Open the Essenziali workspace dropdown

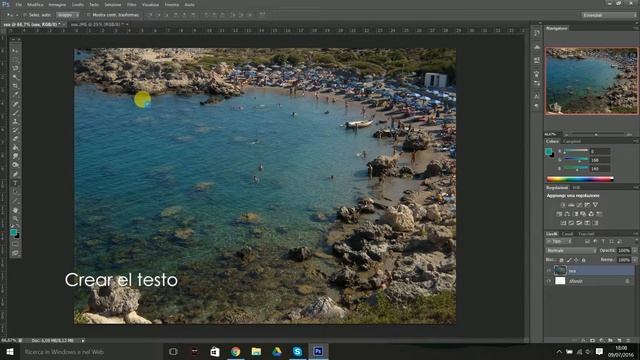[x=609, y=15]
